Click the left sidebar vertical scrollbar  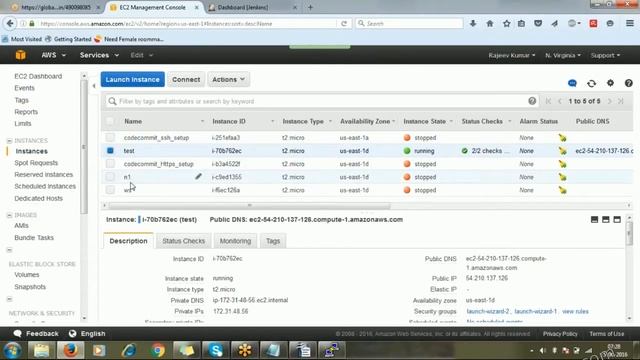84,147
